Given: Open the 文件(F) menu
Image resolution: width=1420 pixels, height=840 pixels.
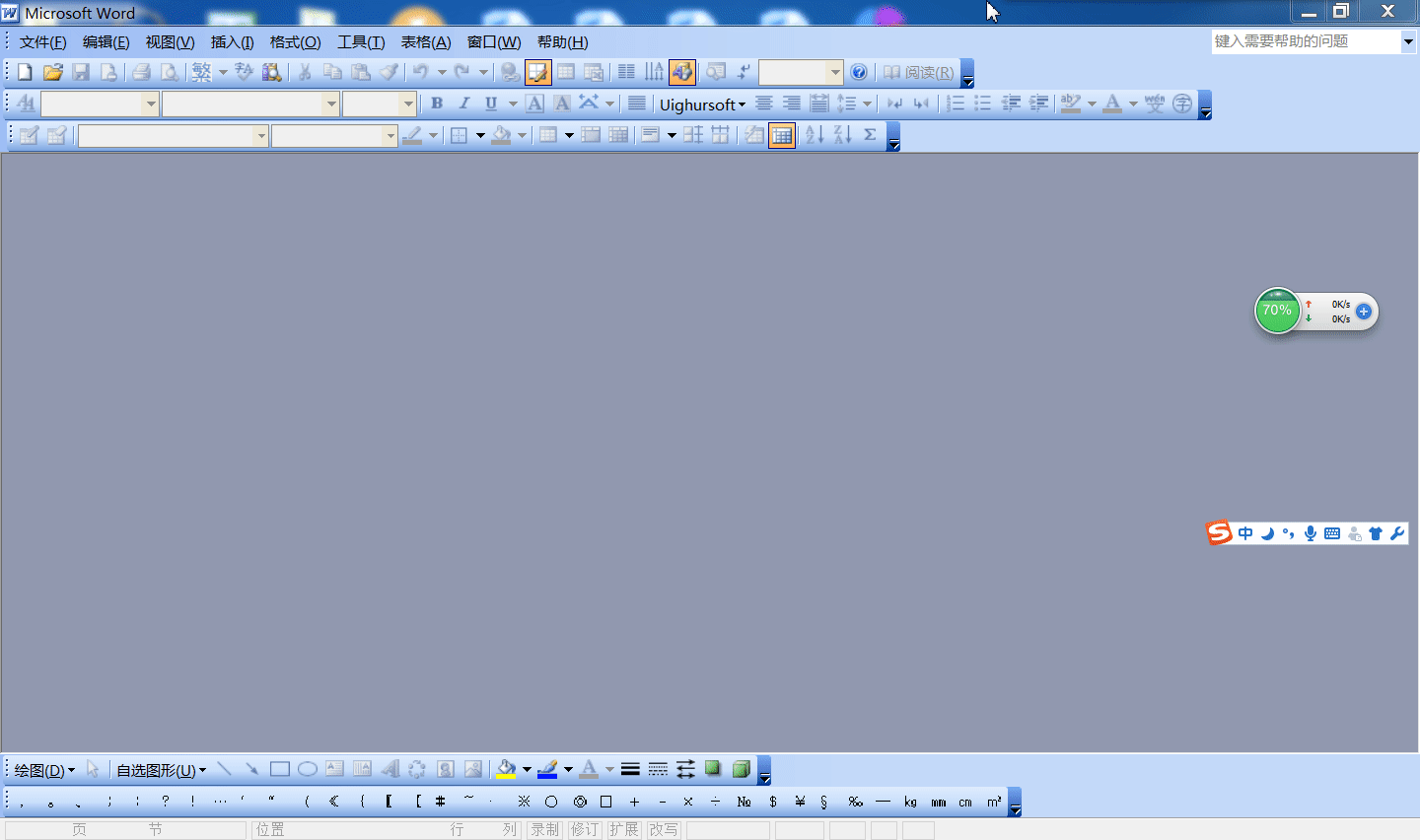Looking at the screenshot, I should (43, 41).
